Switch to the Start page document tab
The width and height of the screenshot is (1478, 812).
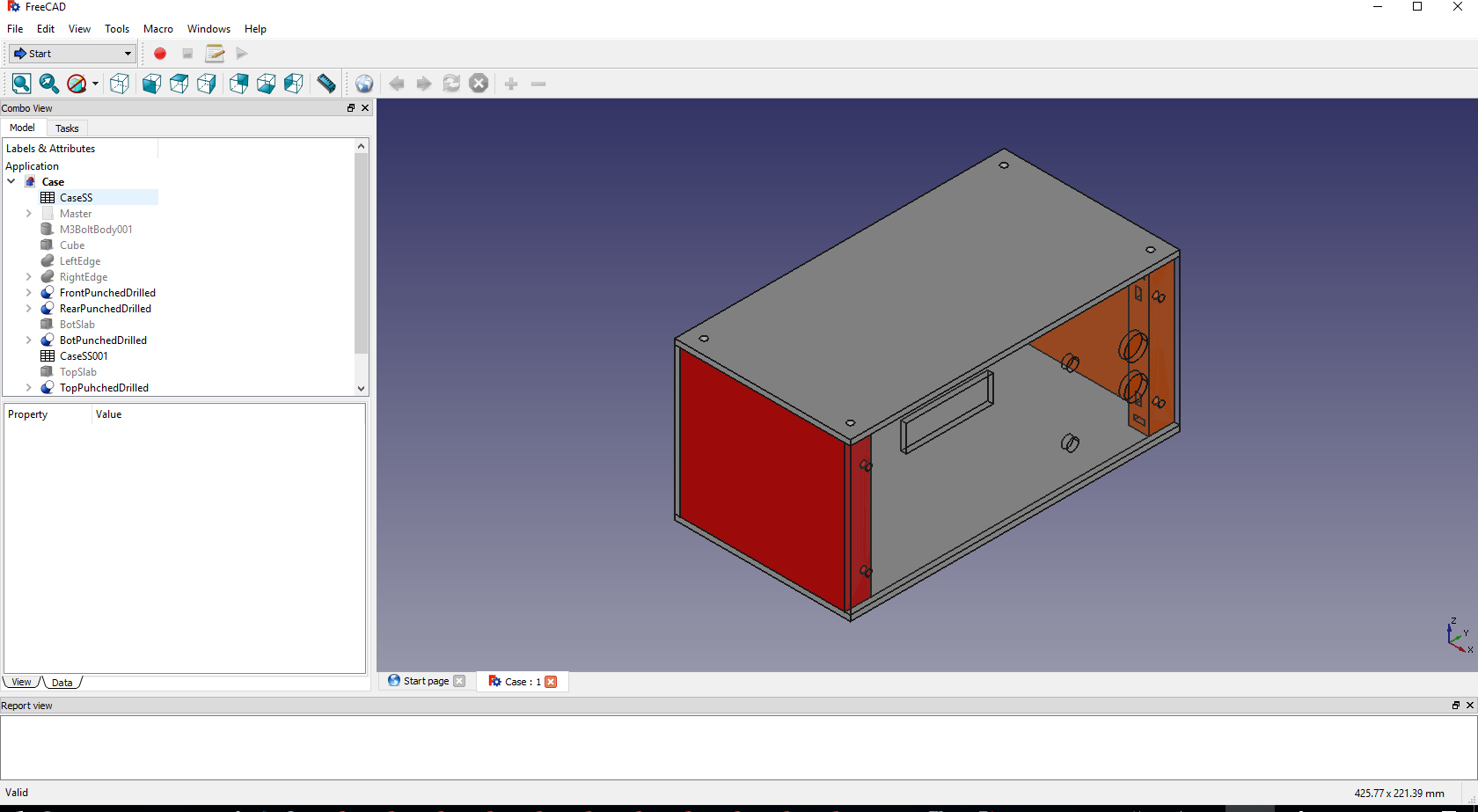426,681
